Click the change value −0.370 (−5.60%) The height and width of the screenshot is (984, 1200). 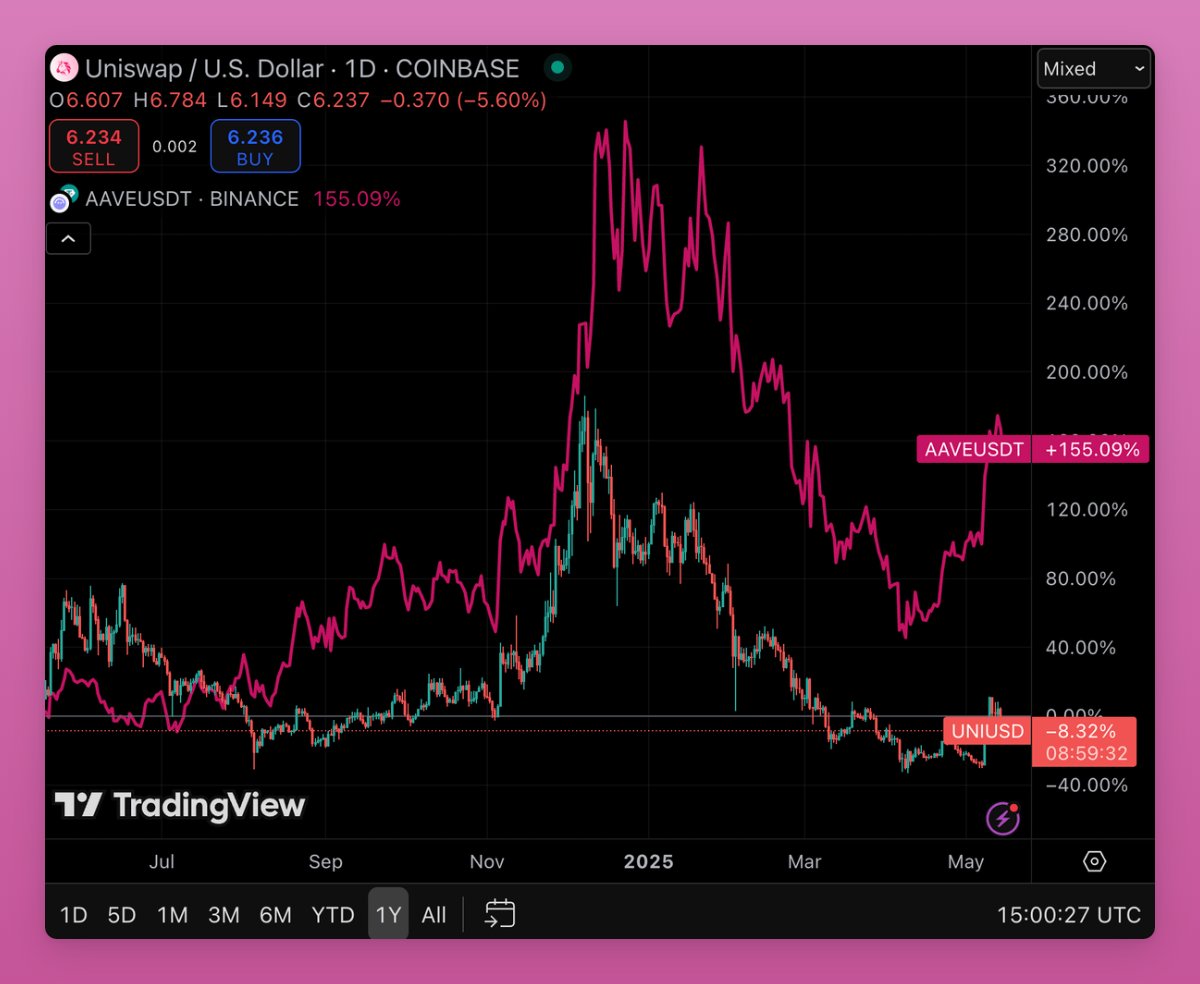pyautogui.click(x=462, y=100)
